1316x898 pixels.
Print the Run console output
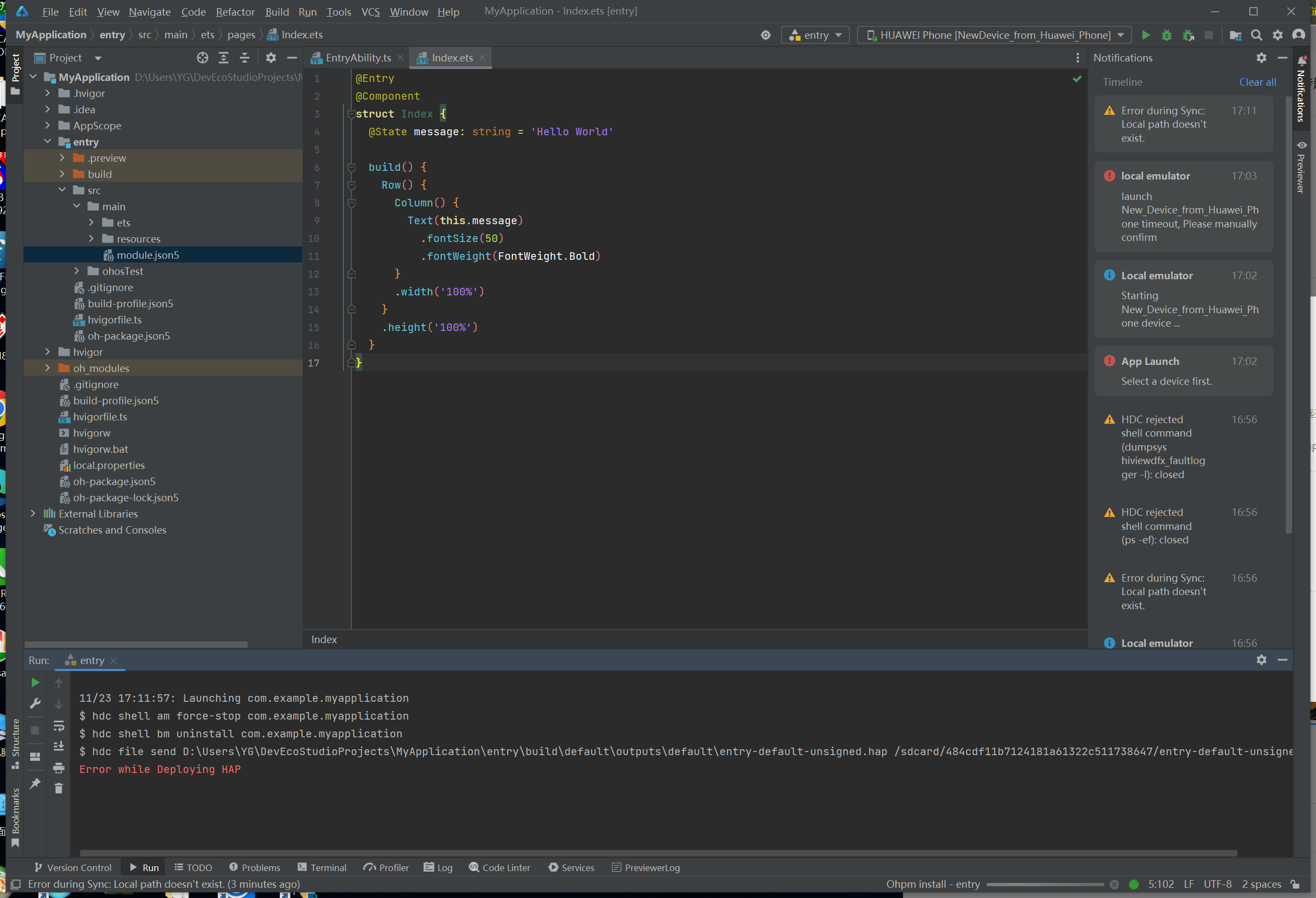(58, 768)
